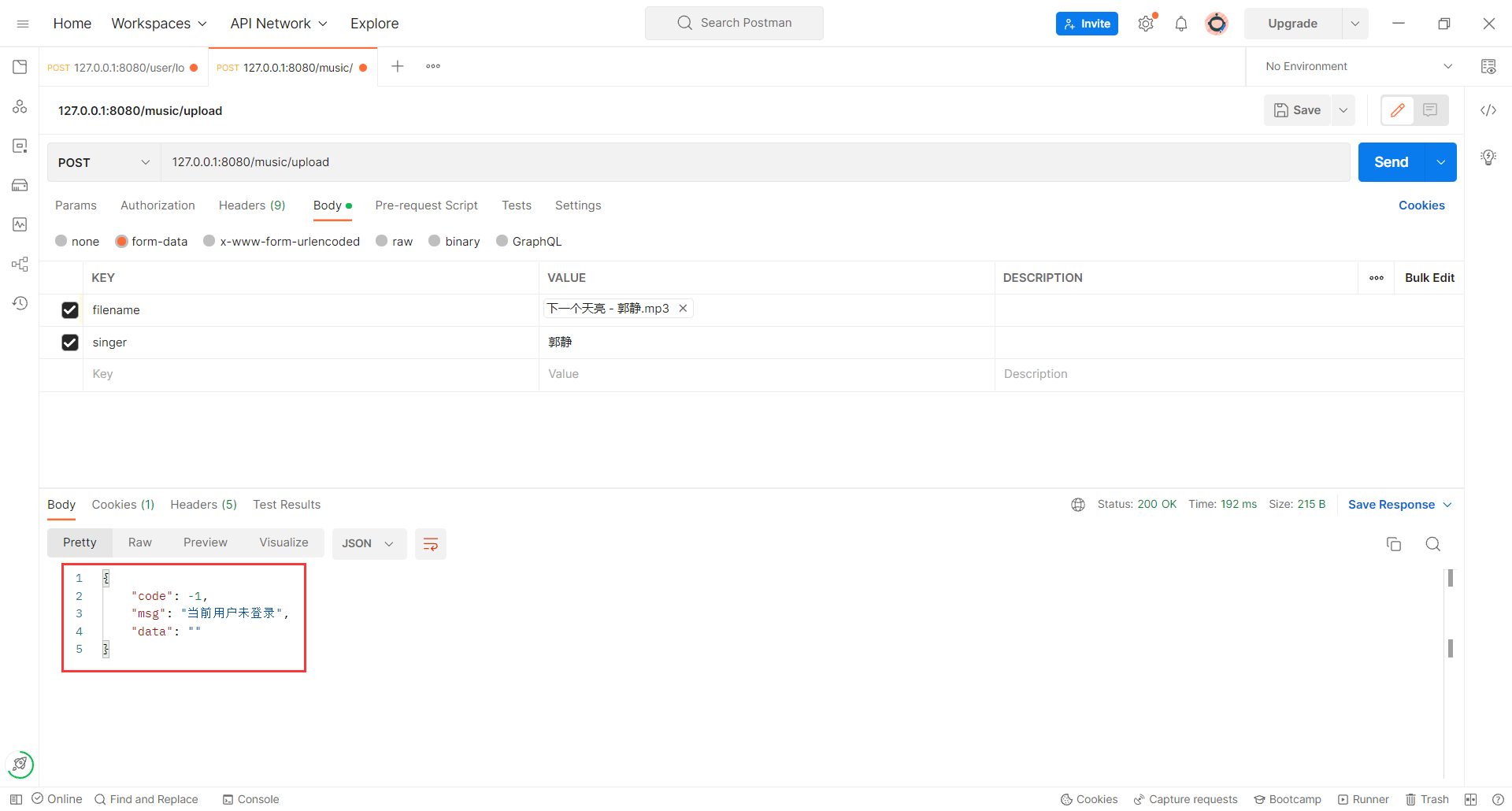Viewport: 1512px width, 811px height.
Task: Click the empty Key field in new row
Action: point(311,374)
